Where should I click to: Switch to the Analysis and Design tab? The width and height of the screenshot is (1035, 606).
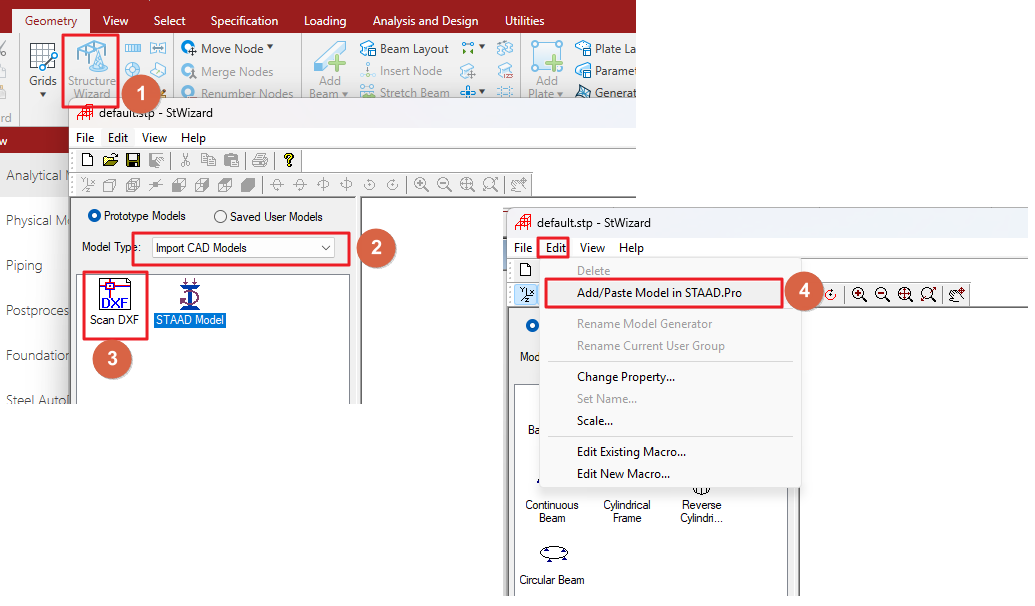pyautogui.click(x=425, y=20)
